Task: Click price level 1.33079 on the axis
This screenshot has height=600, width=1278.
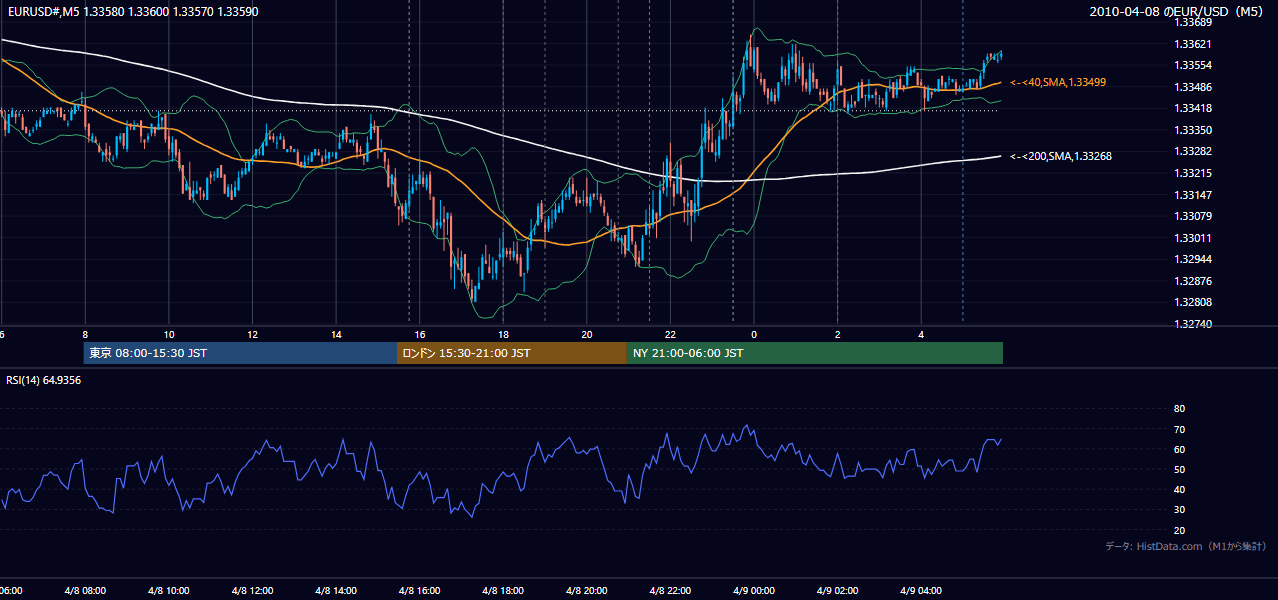Action: click(x=1193, y=216)
